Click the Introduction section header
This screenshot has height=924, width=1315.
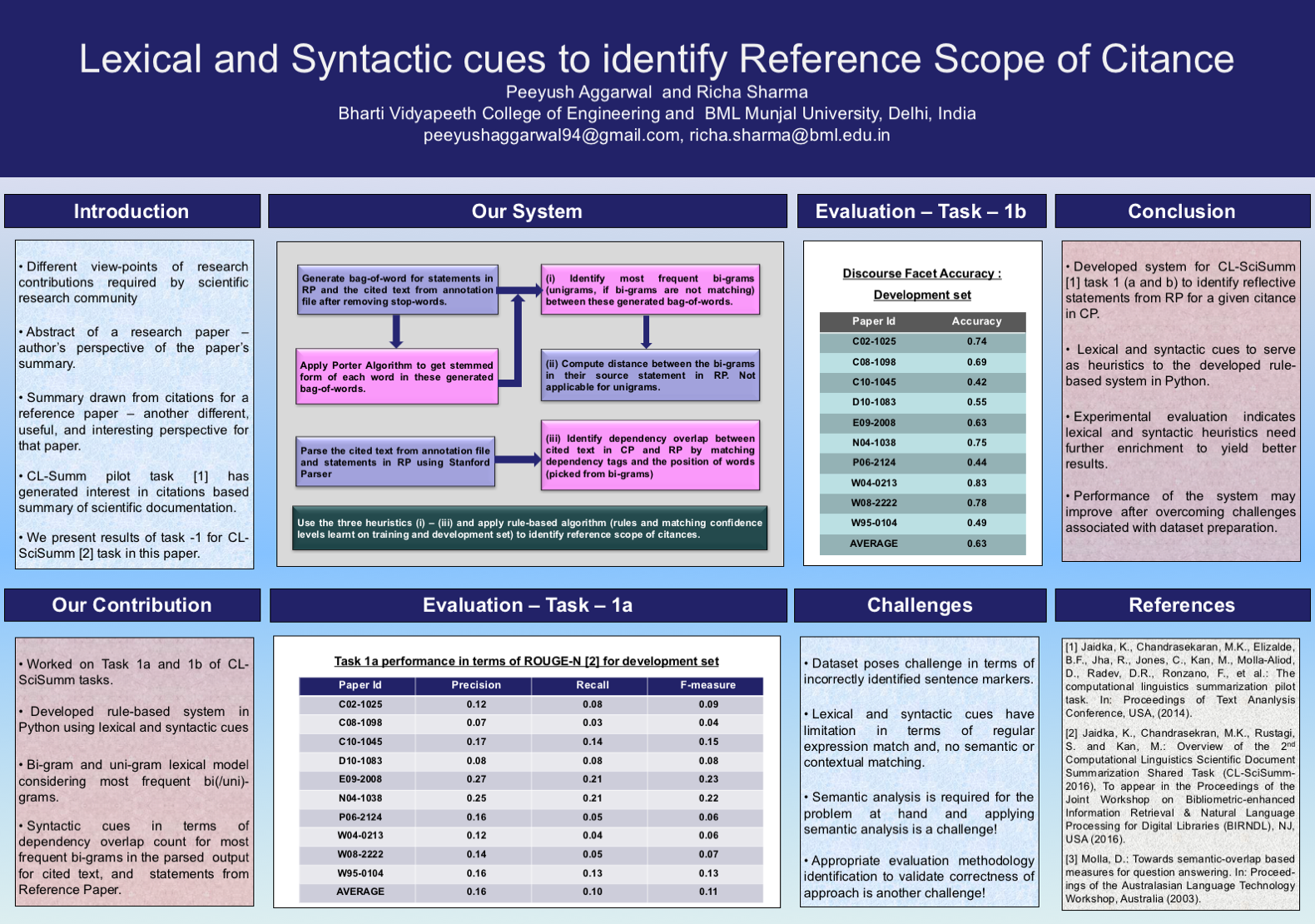pyautogui.click(x=131, y=211)
